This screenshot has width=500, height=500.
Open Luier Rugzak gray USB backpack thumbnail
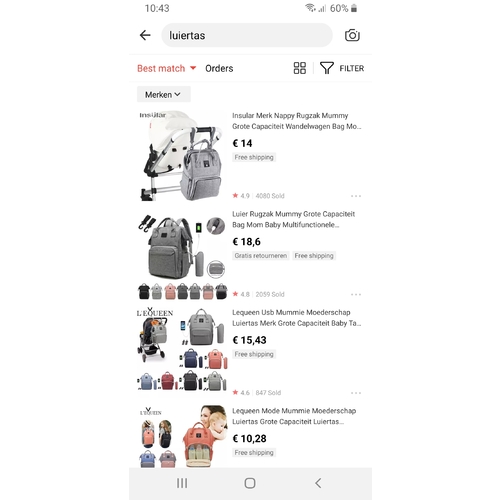click(x=182, y=254)
